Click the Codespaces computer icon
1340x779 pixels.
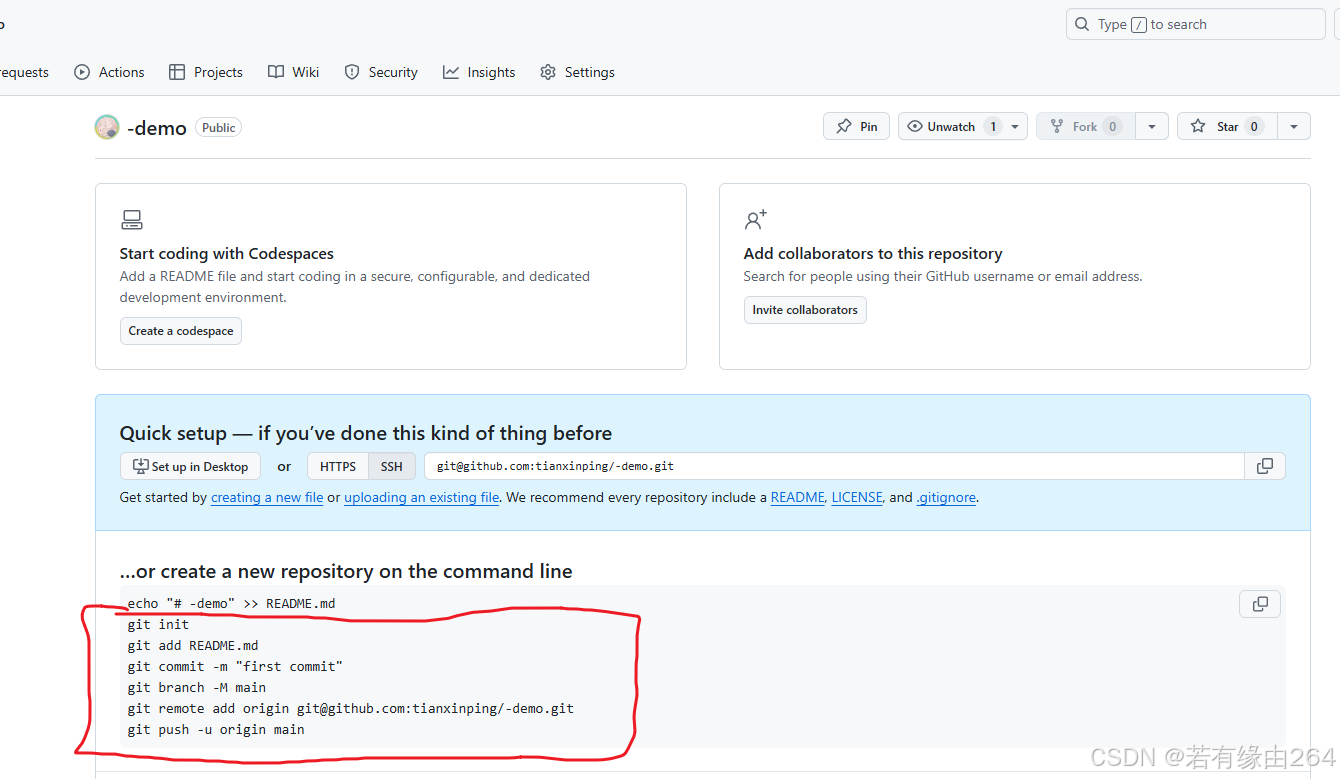(132, 220)
